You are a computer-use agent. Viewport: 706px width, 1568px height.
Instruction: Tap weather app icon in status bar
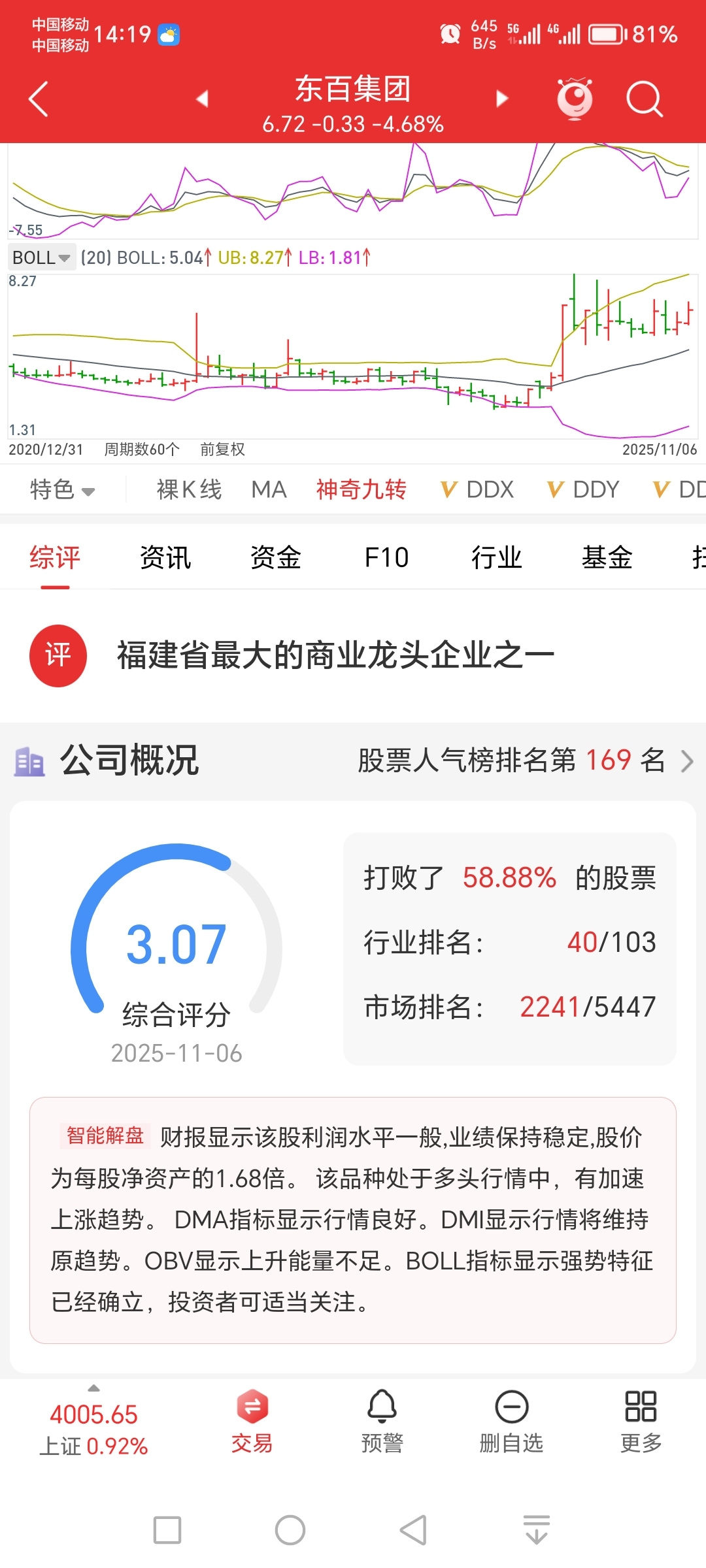pos(169,35)
